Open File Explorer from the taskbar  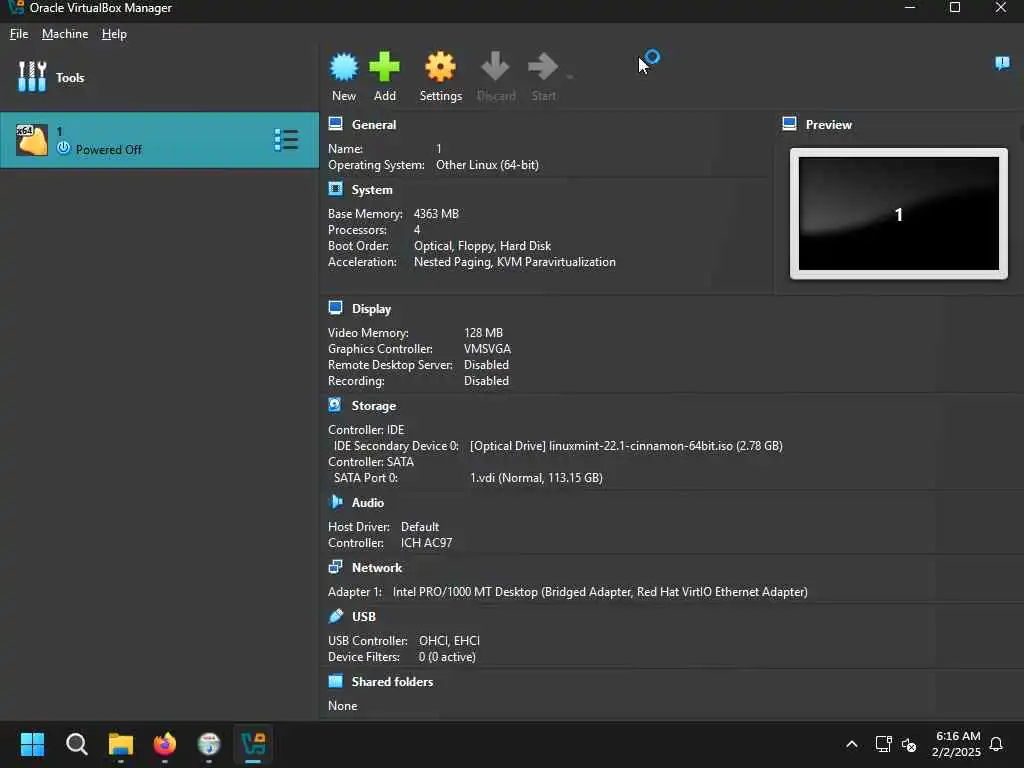[121, 744]
